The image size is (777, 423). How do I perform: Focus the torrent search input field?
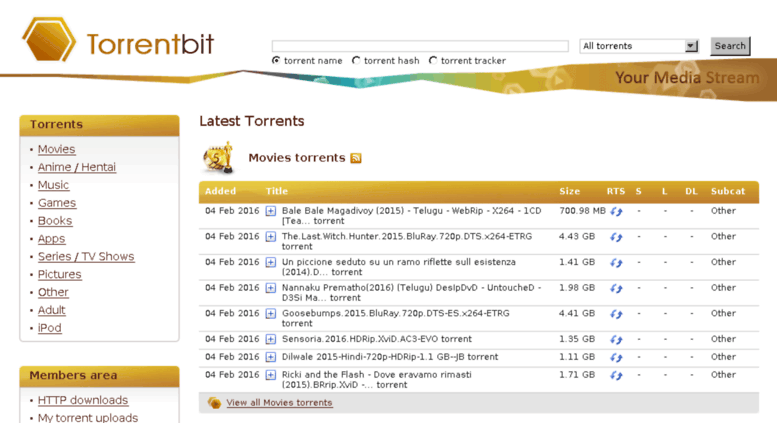420,46
